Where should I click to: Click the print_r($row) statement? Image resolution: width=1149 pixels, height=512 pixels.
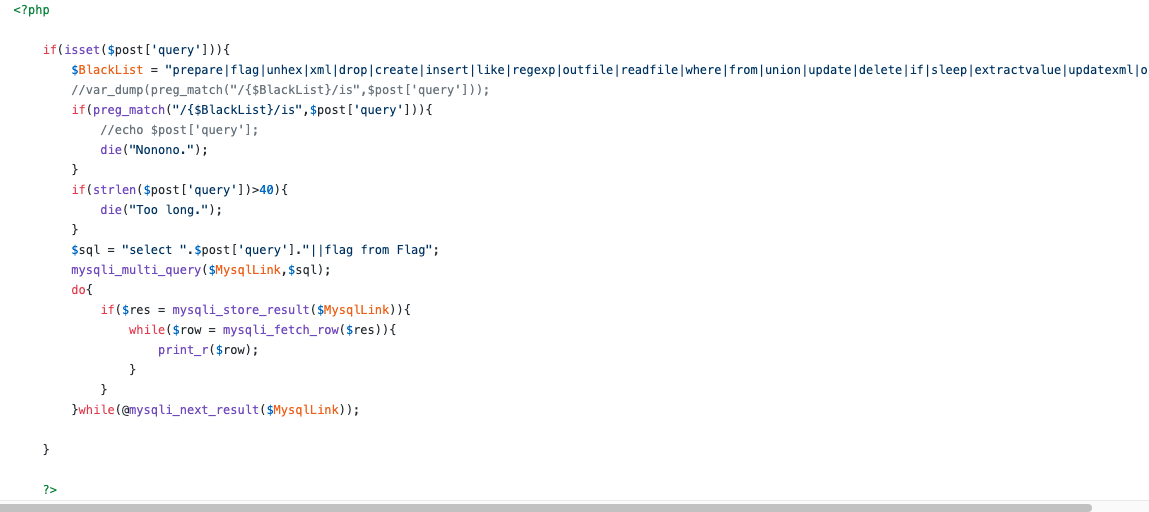(x=208, y=349)
